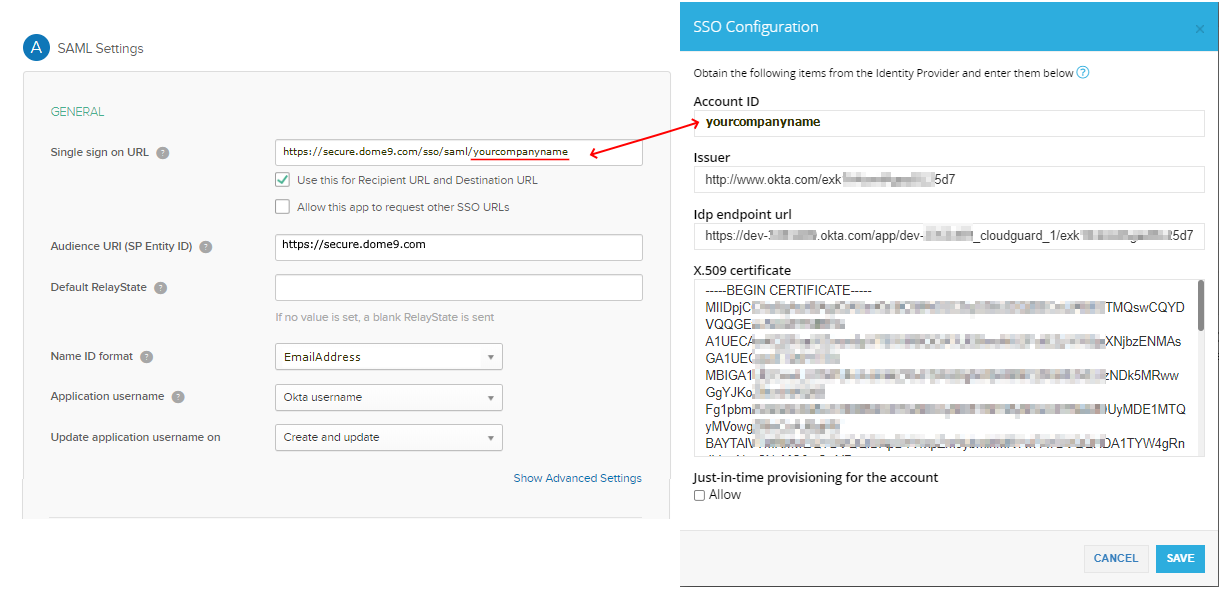The image size is (1219, 589).
Task: Save the SSO Configuration
Action: click(1180, 558)
